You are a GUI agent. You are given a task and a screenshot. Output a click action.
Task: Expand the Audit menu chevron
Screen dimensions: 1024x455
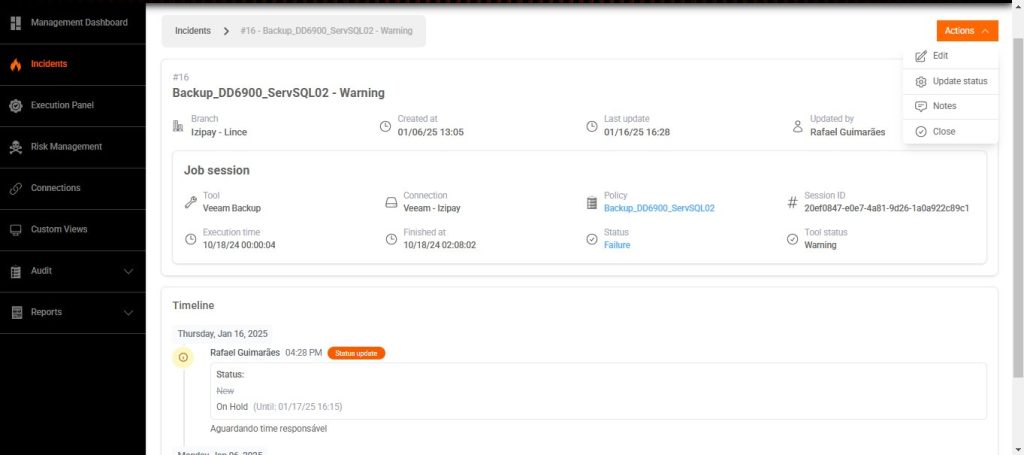(x=128, y=271)
